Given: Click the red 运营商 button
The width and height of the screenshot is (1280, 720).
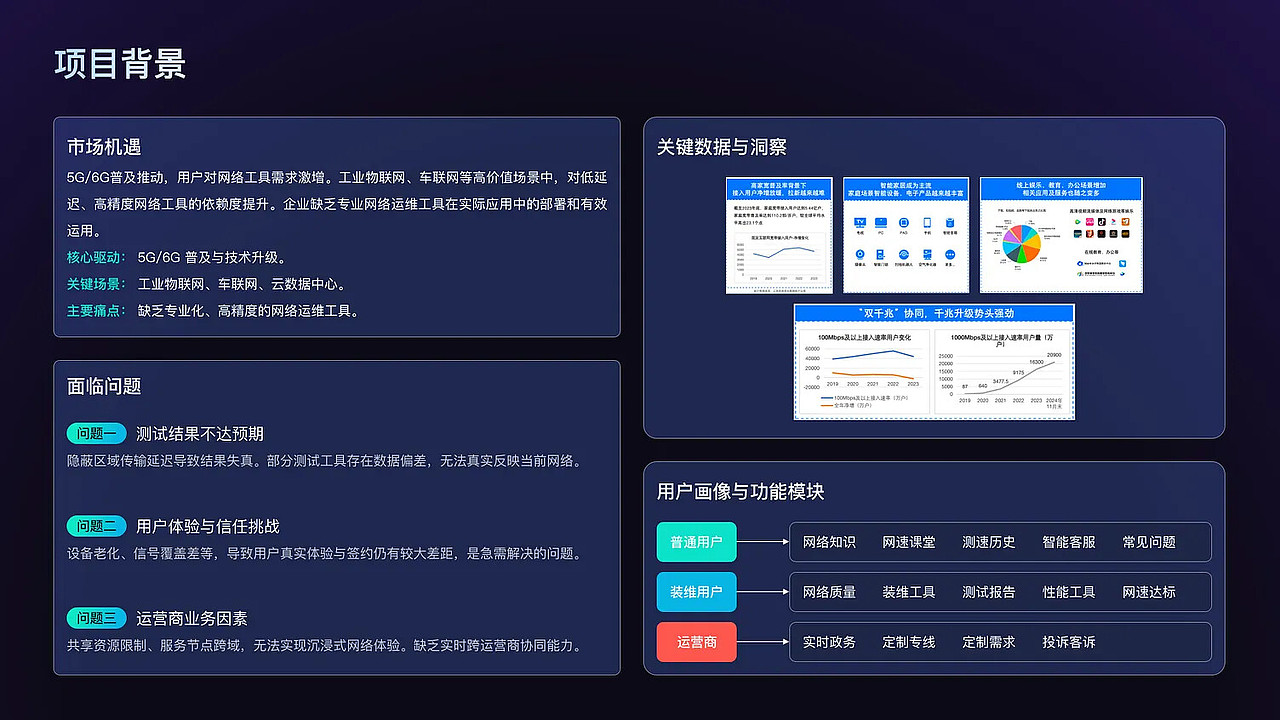Looking at the screenshot, I should (696, 642).
